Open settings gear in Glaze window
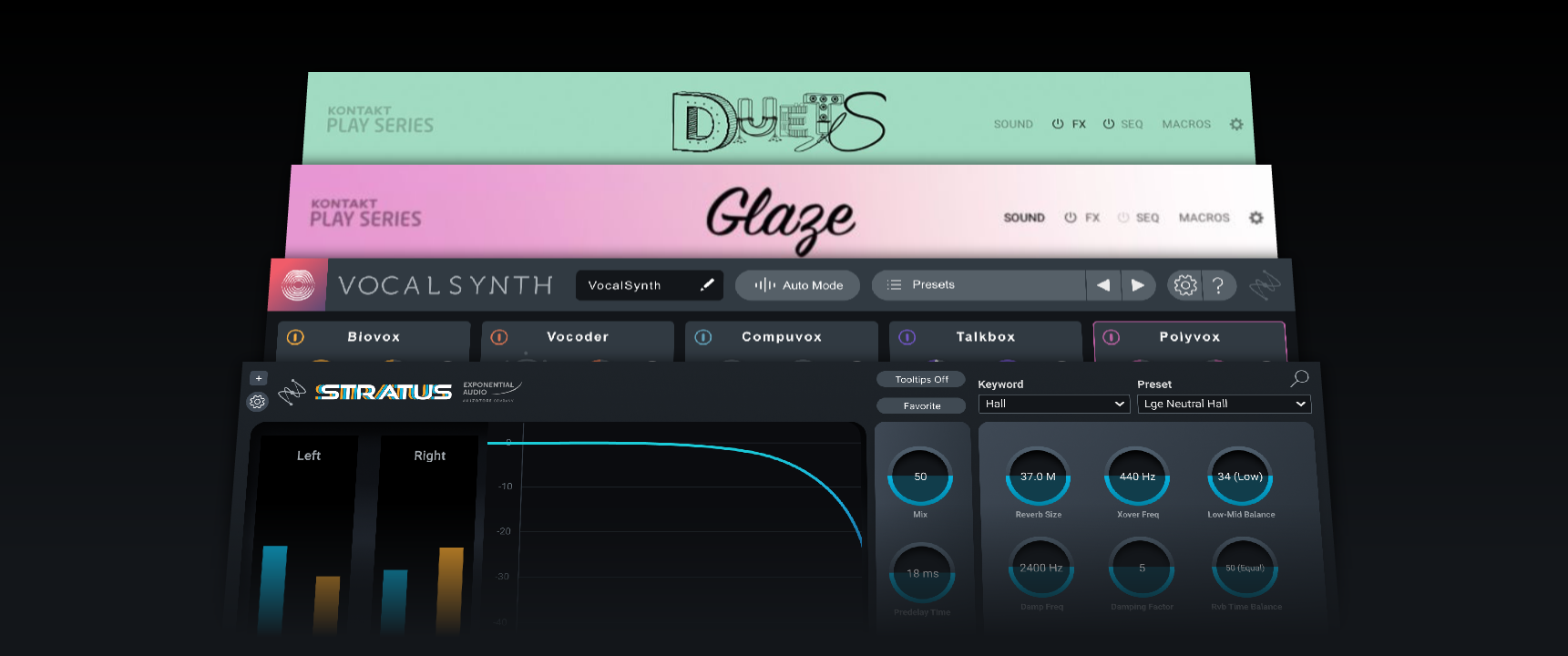 point(1256,218)
